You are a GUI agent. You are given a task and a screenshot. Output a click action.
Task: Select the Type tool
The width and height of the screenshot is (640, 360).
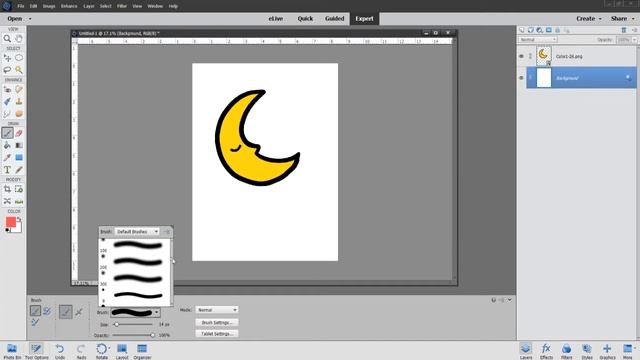tap(7, 170)
